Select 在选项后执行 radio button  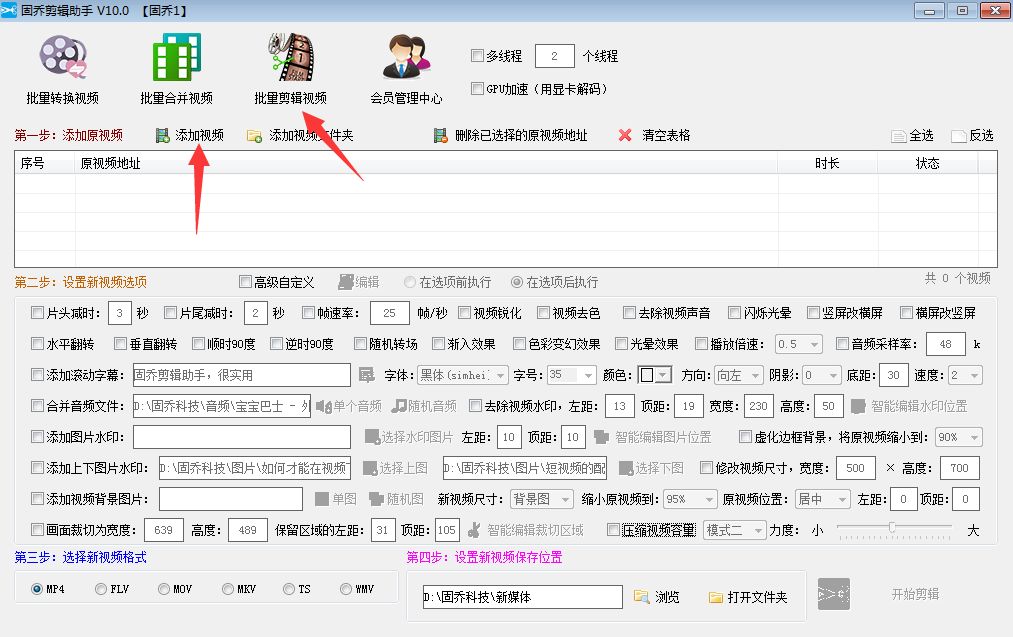(517, 282)
